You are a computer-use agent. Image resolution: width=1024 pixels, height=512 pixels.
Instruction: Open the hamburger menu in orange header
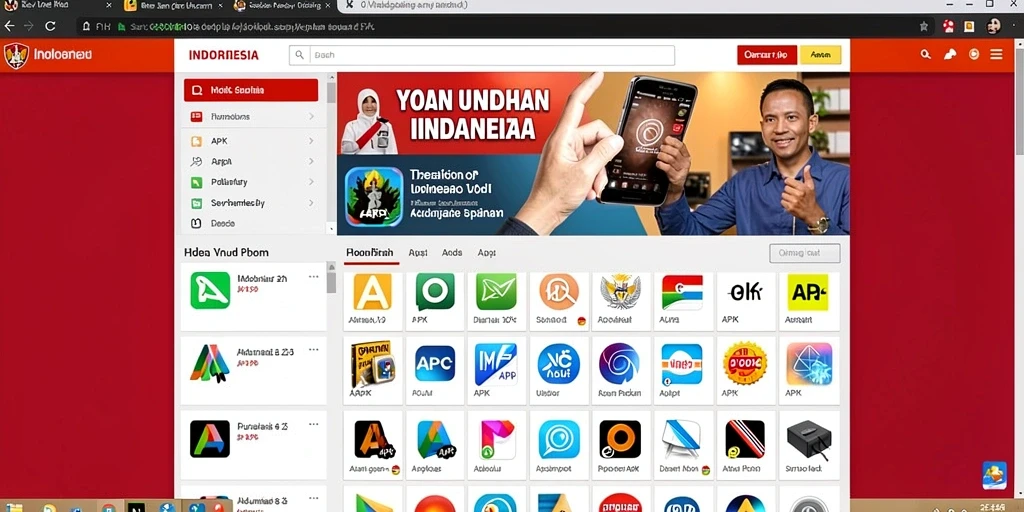click(x=996, y=55)
